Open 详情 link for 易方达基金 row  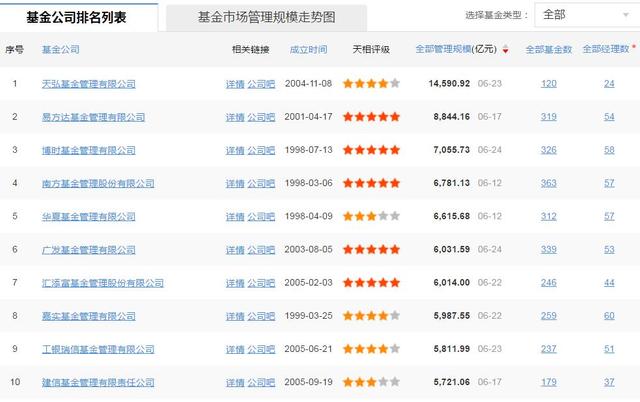(x=235, y=117)
